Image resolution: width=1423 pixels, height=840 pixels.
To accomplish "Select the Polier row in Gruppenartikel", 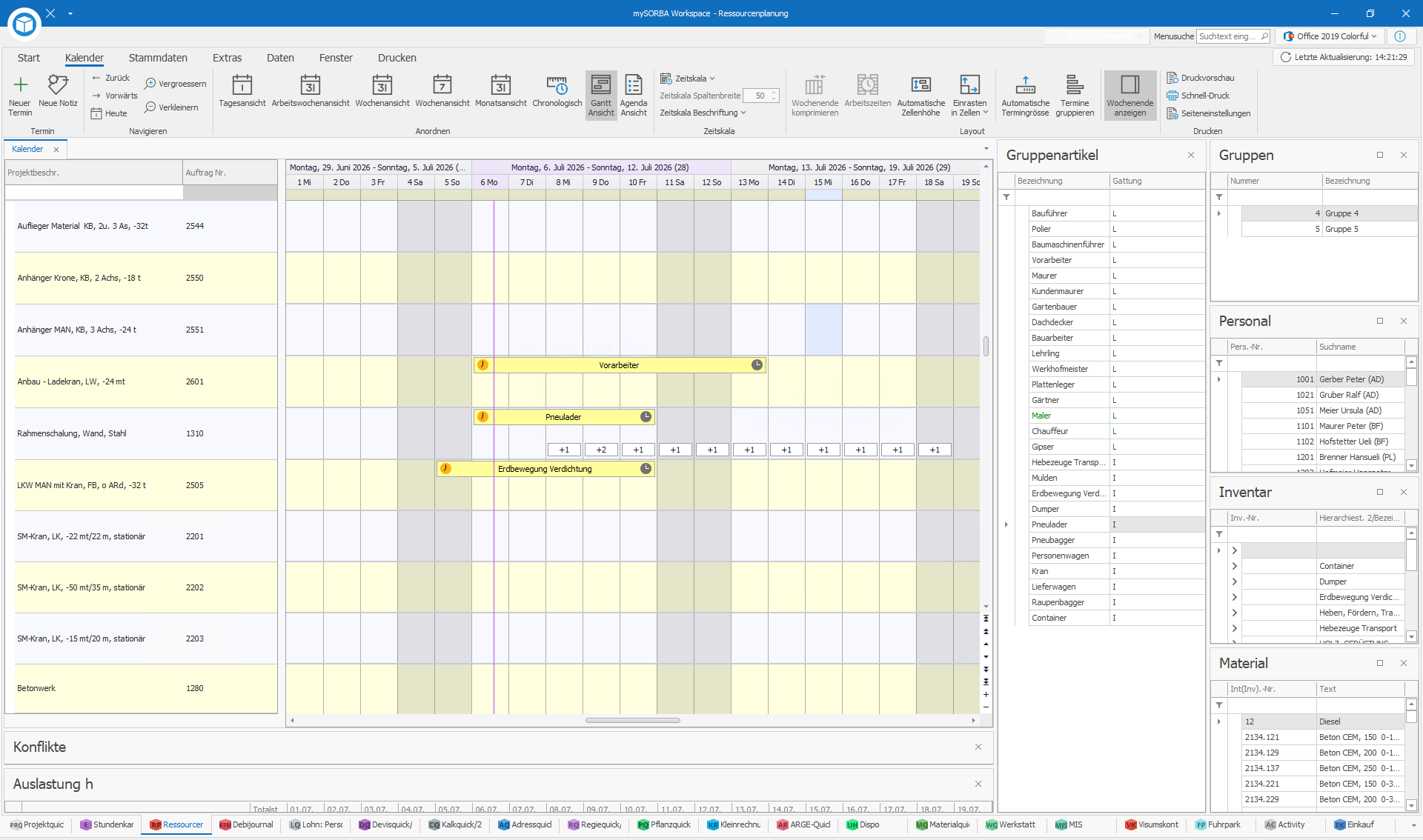I will [1116, 229].
